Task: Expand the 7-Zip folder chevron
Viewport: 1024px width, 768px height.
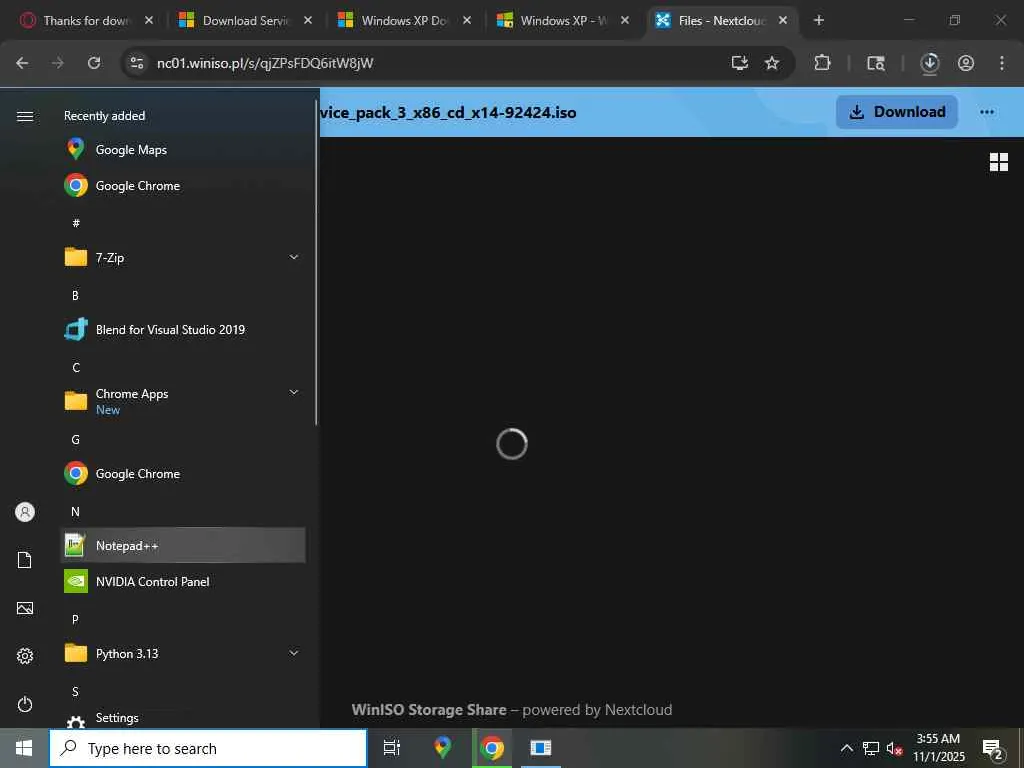Action: (x=294, y=257)
